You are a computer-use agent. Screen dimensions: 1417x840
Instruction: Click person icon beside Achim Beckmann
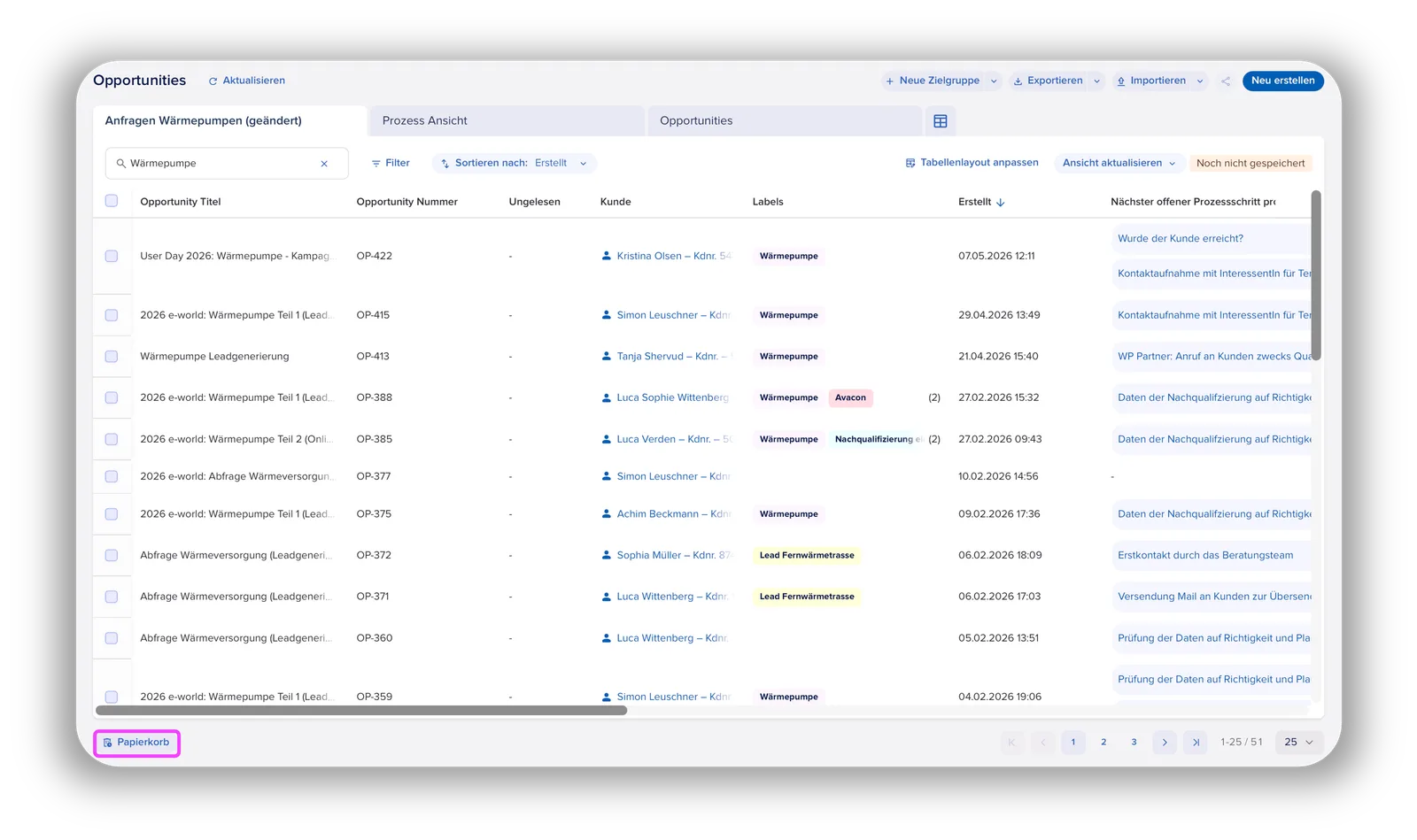point(607,514)
